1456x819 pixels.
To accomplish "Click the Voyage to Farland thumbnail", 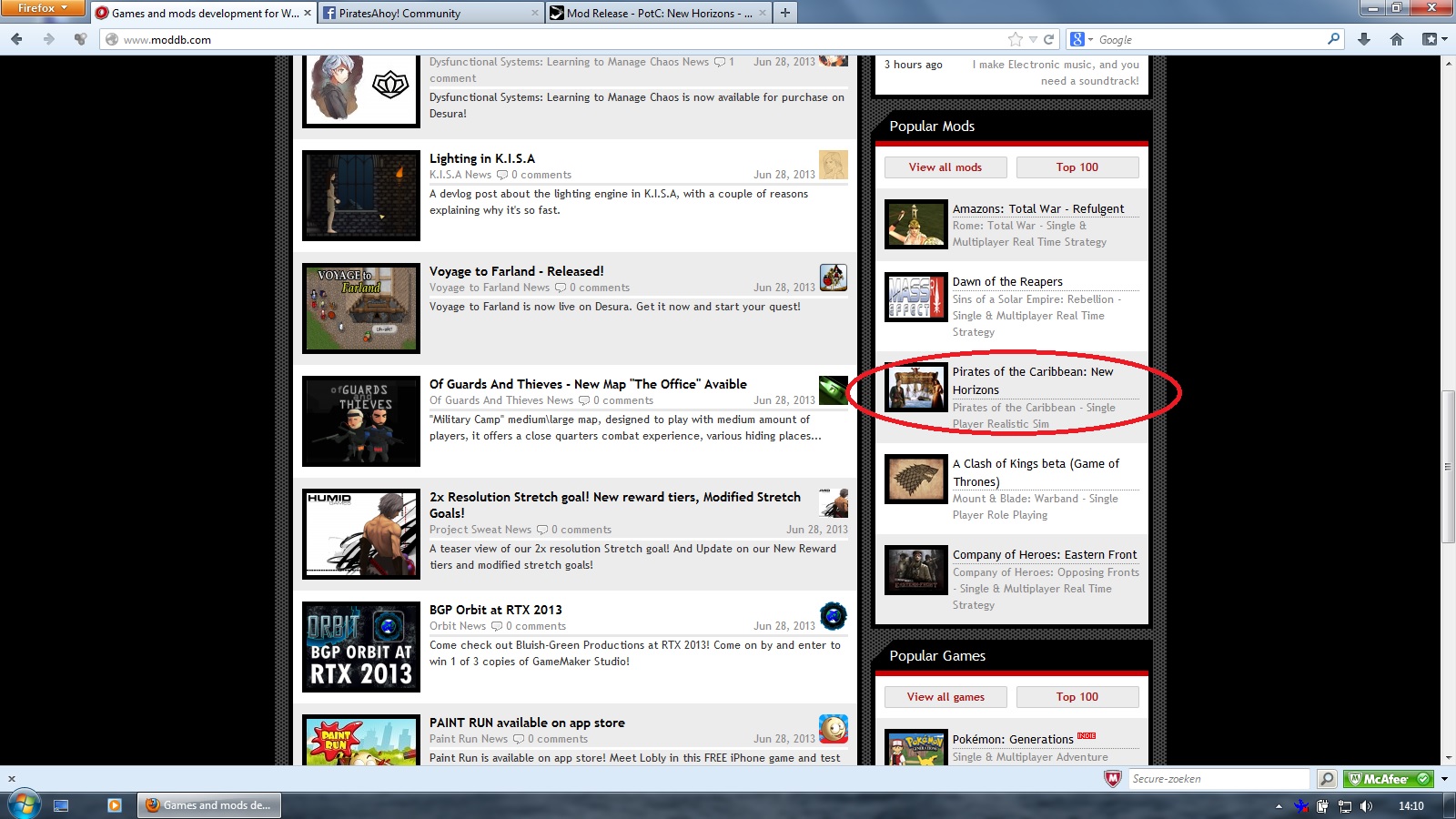I will click(x=361, y=308).
